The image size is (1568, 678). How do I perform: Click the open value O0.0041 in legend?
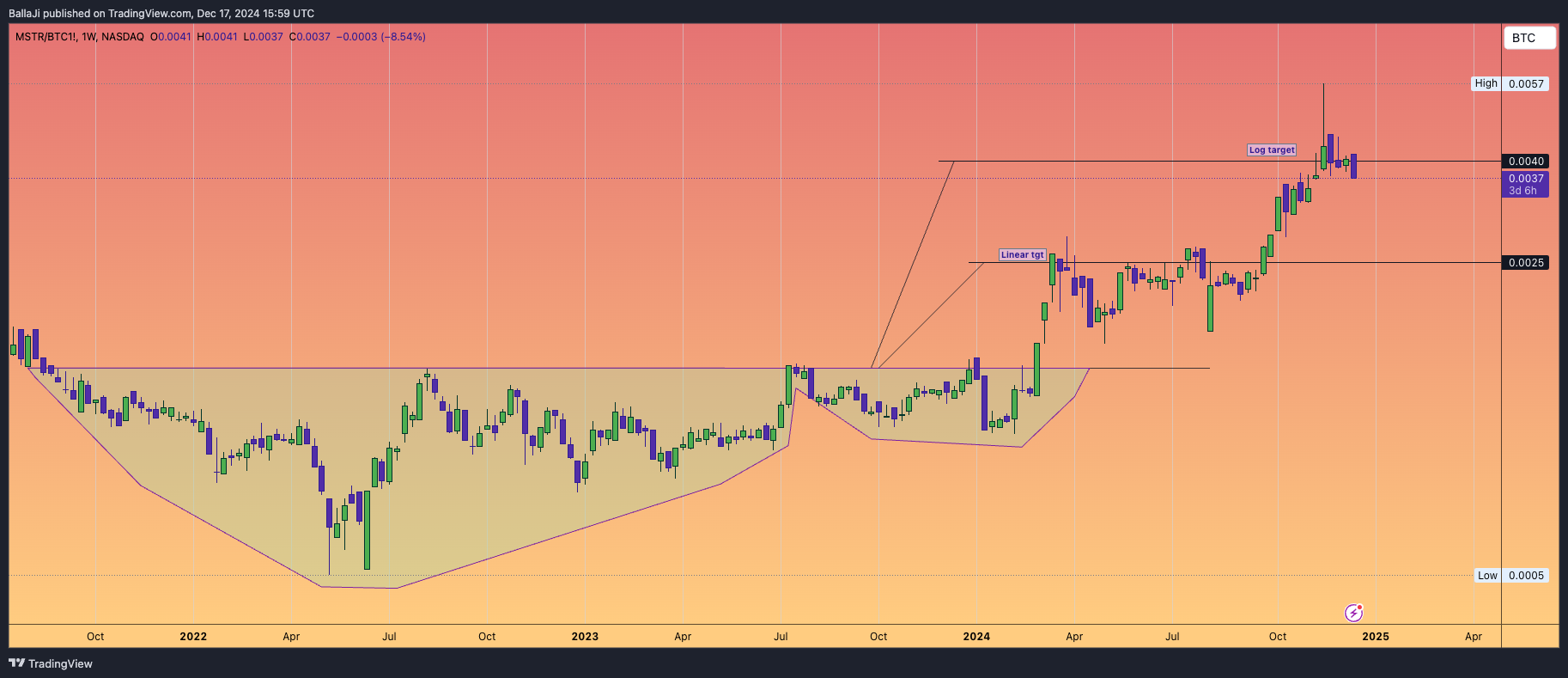pos(170,37)
